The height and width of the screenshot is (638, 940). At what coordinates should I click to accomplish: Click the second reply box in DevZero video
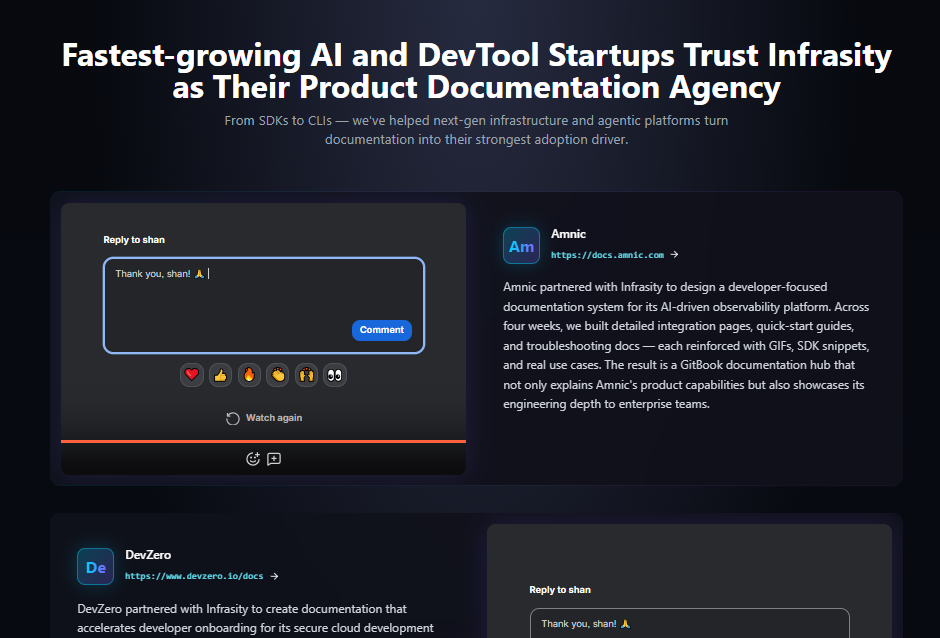(x=689, y=623)
